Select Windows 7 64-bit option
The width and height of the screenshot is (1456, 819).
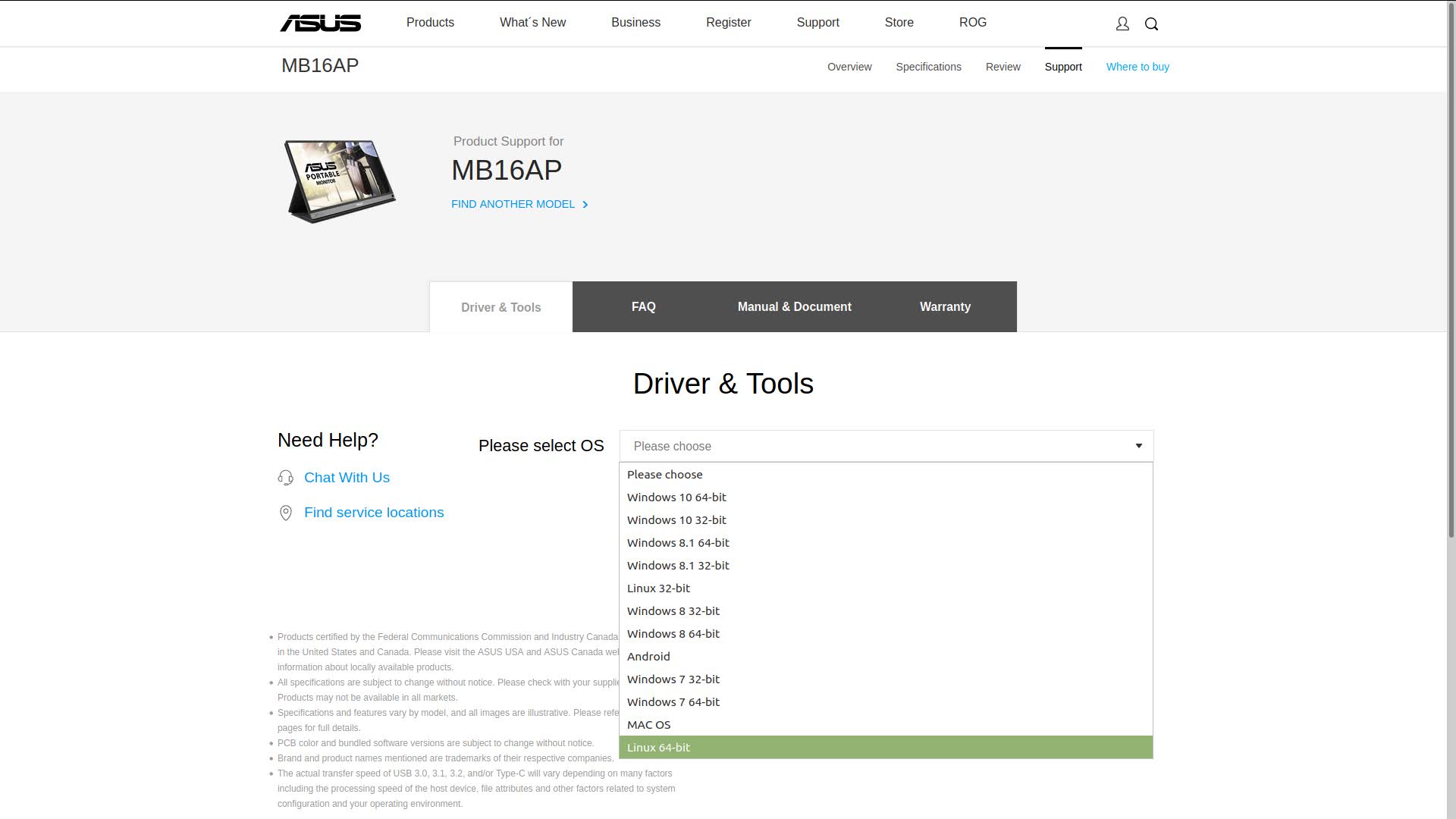tap(886, 702)
